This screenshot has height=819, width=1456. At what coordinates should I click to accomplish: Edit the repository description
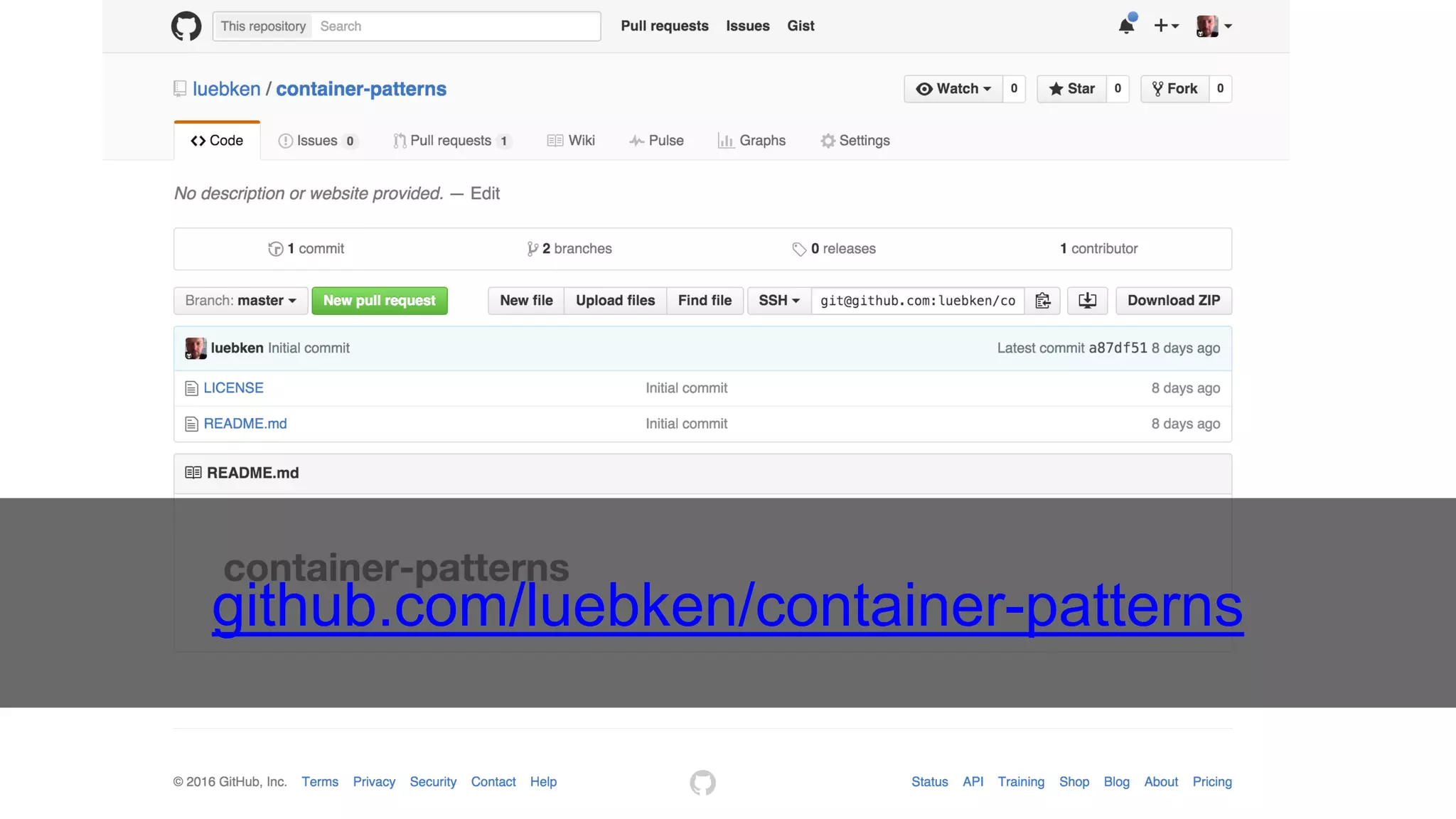[x=485, y=193]
